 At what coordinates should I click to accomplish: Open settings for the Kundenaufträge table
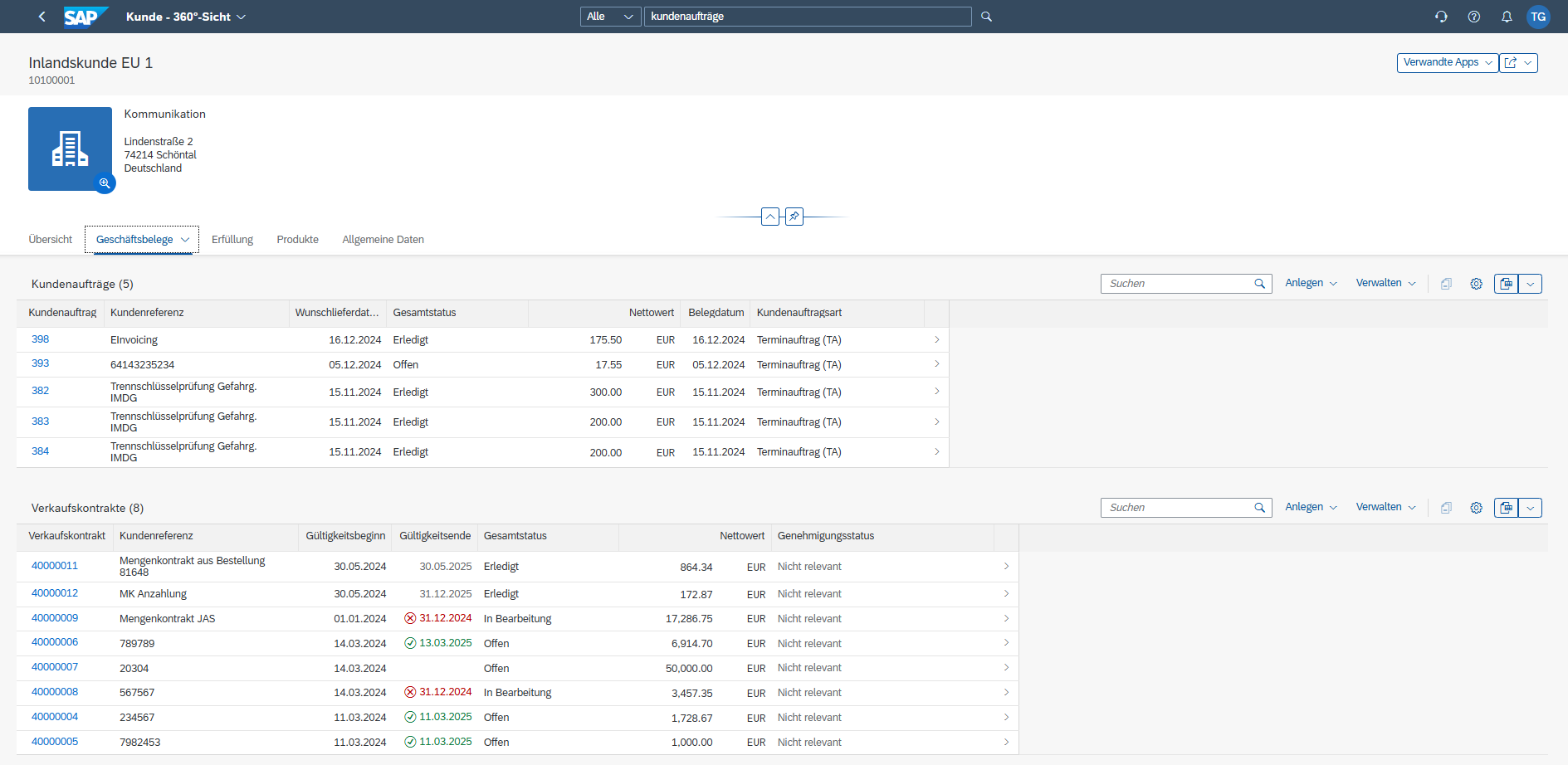(1476, 283)
